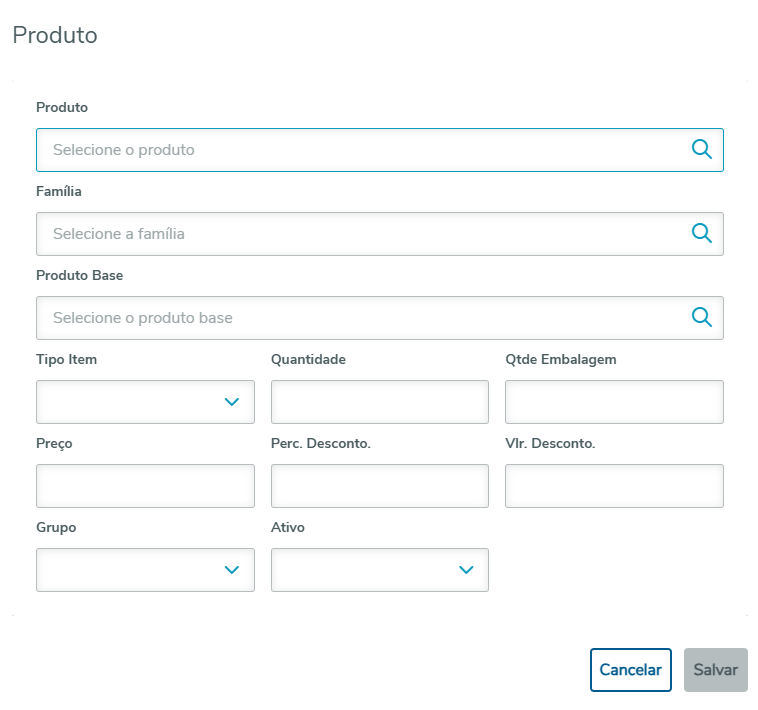Click the Produto Base search magnifier icon
The height and width of the screenshot is (710, 758).
(x=702, y=318)
